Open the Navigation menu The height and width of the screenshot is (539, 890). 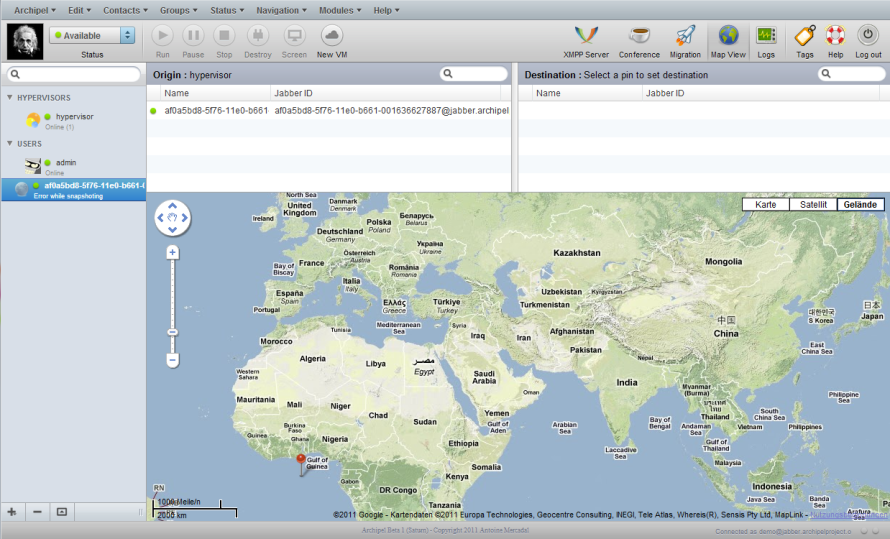tap(281, 10)
